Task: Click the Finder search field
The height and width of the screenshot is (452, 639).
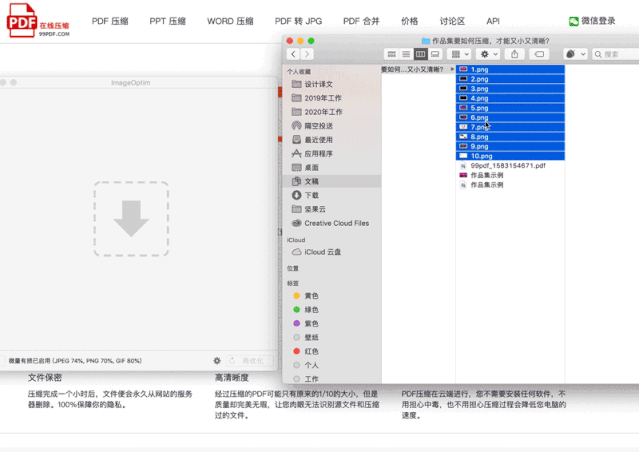Action: 615,54
